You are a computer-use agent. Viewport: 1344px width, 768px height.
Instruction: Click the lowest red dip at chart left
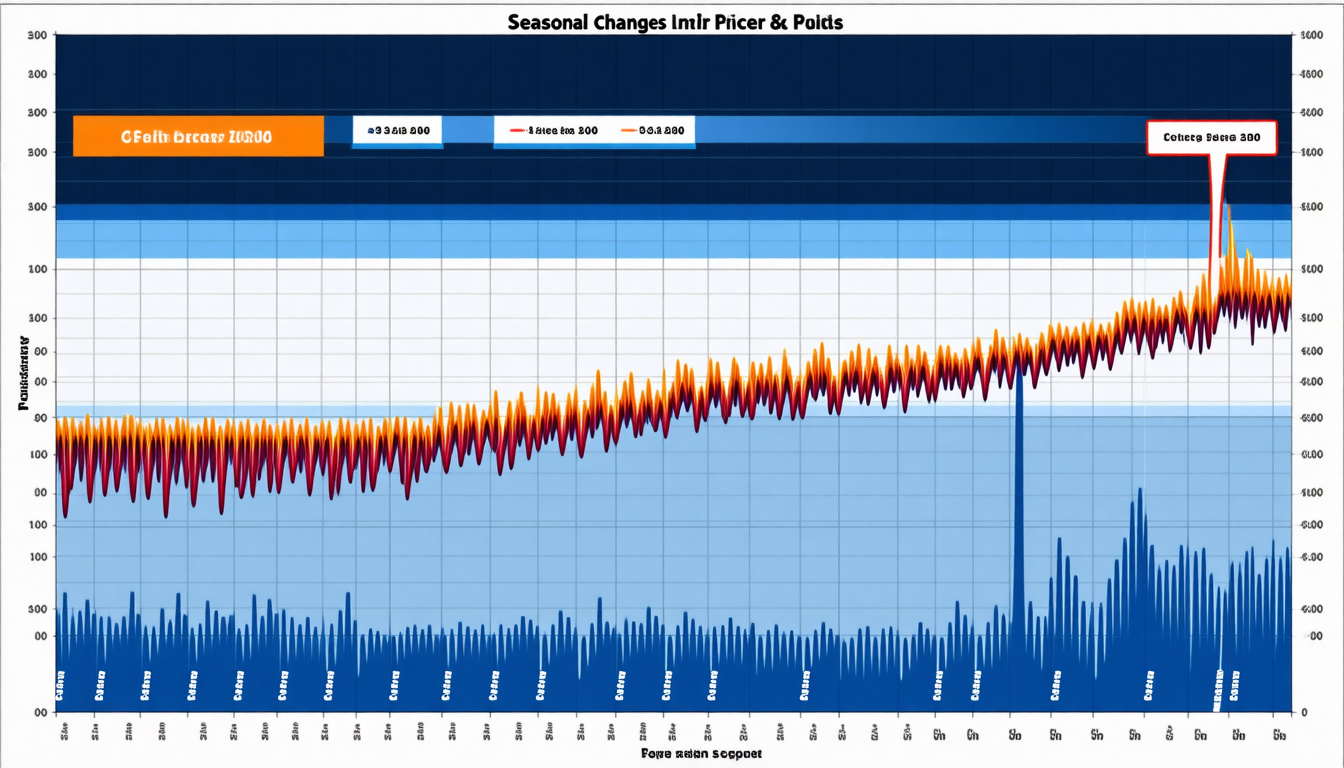tap(66, 514)
